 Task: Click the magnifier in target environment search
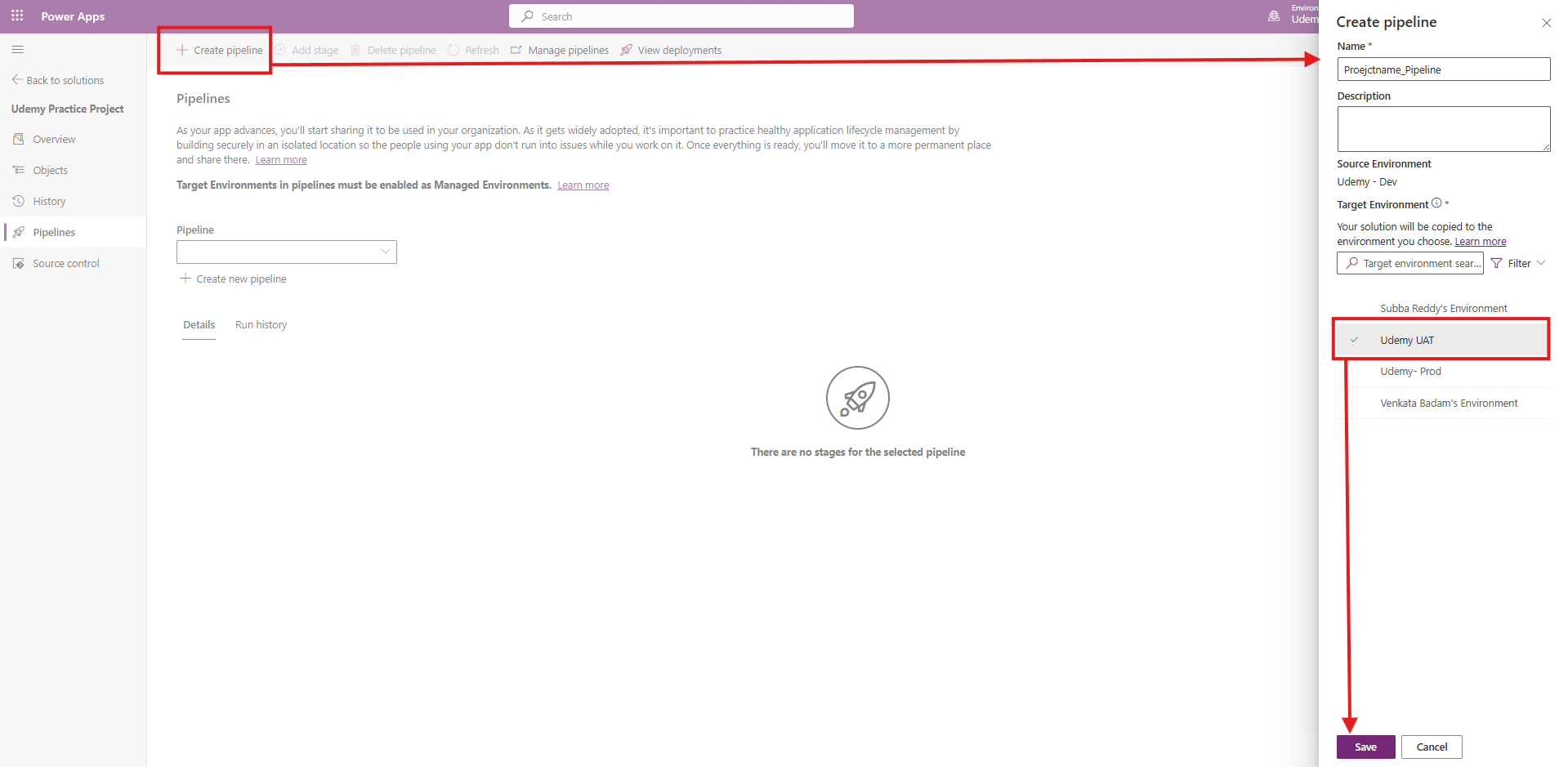click(x=1352, y=263)
